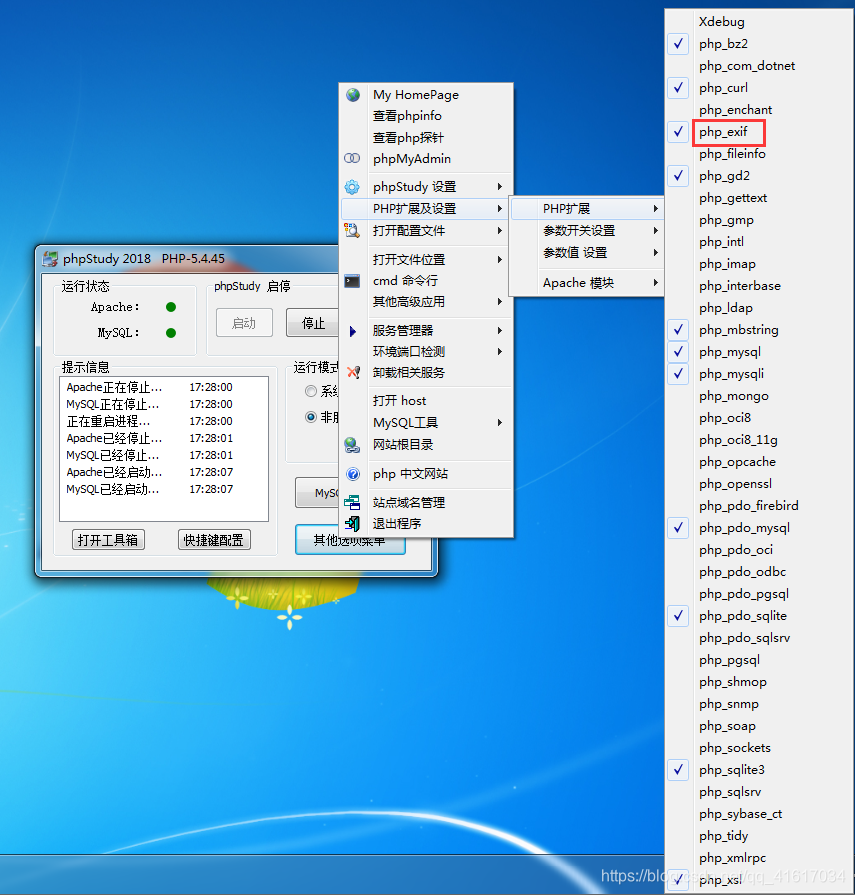
Task: Choose the 打开 host menu item
Action: (x=426, y=401)
